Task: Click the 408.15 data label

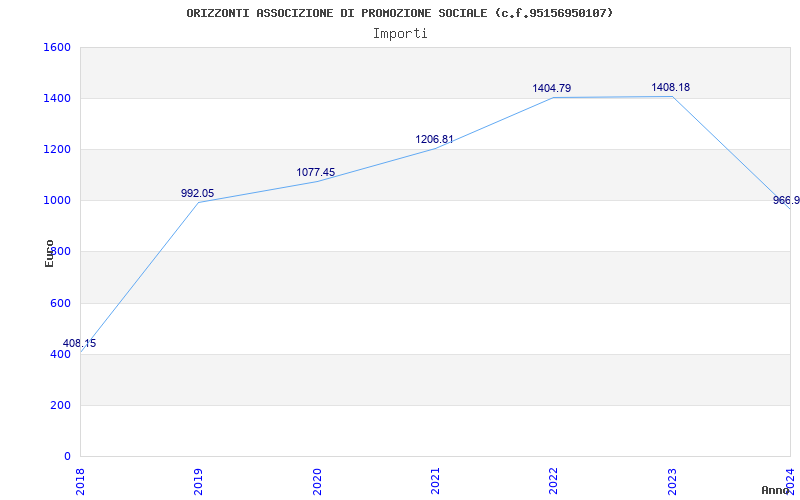Action: (79, 343)
